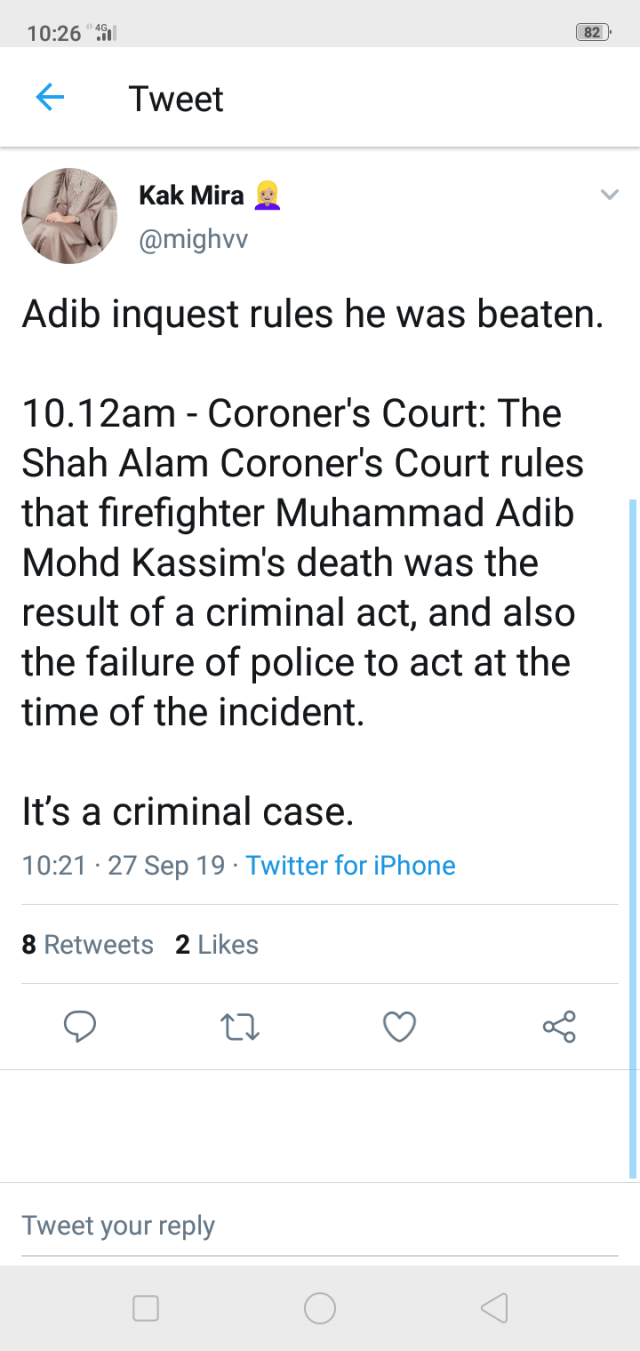Open the reply speech bubble icon
This screenshot has height=1351, width=640.
pos(80,1026)
